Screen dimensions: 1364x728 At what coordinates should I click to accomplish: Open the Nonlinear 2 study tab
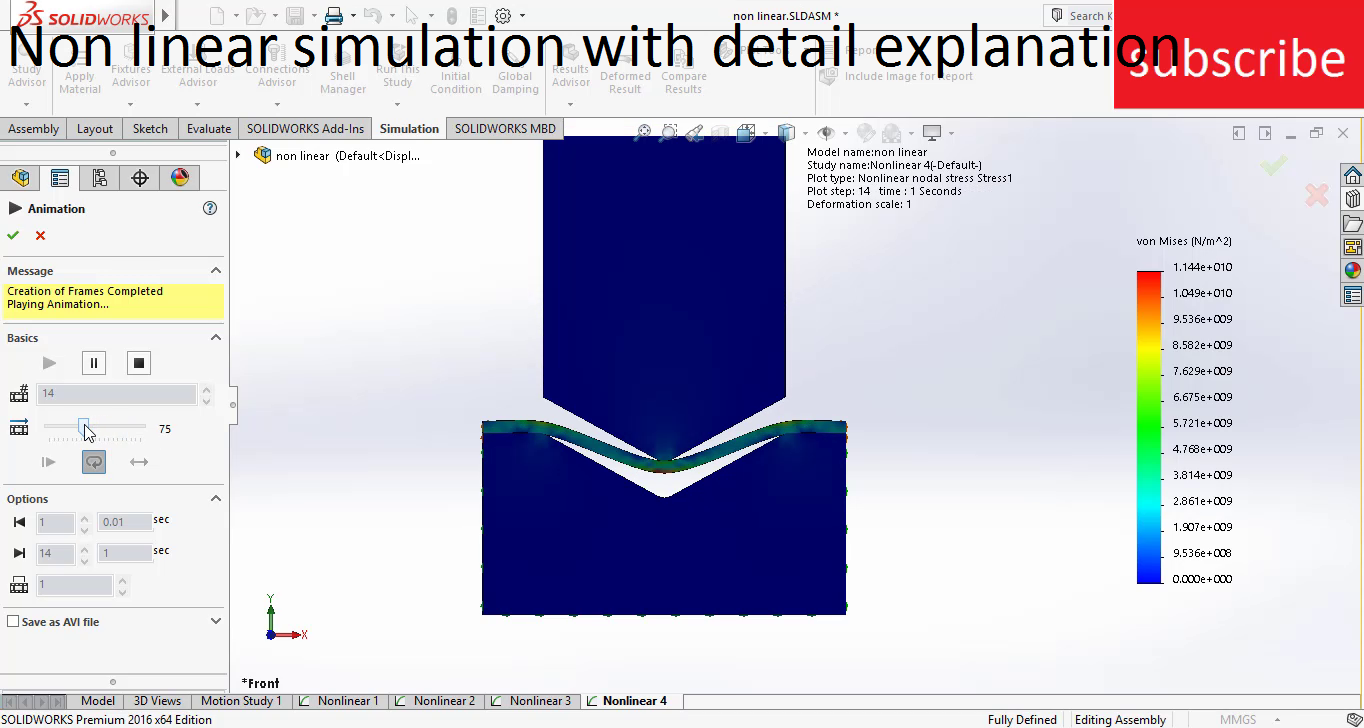point(436,701)
